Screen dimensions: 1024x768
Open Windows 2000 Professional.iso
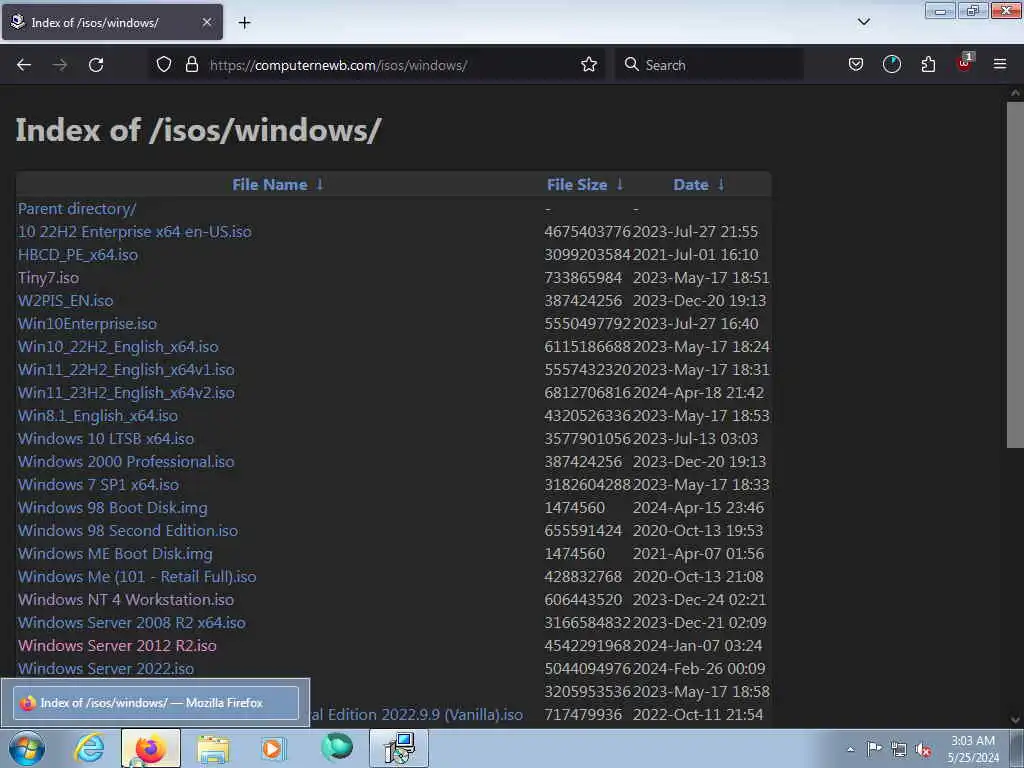pyautogui.click(x=126, y=462)
